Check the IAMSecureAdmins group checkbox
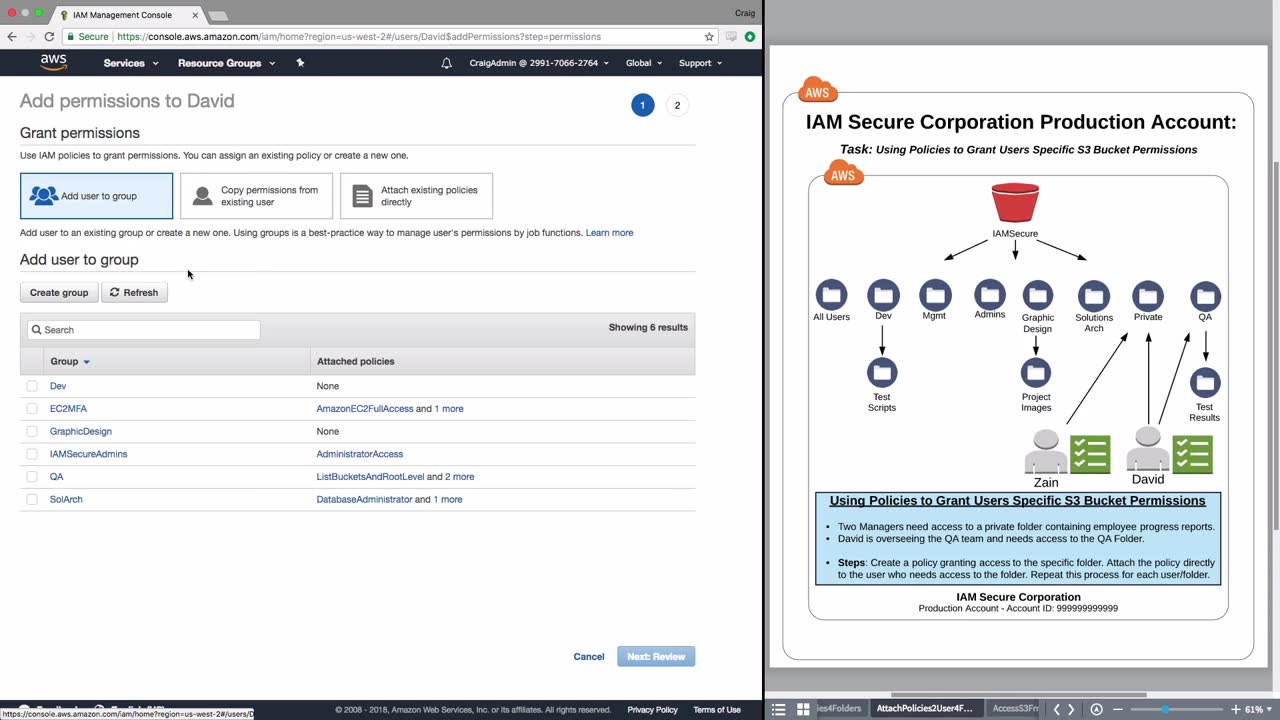Viewport: 1280px width, 720px height. coord(32,454)
